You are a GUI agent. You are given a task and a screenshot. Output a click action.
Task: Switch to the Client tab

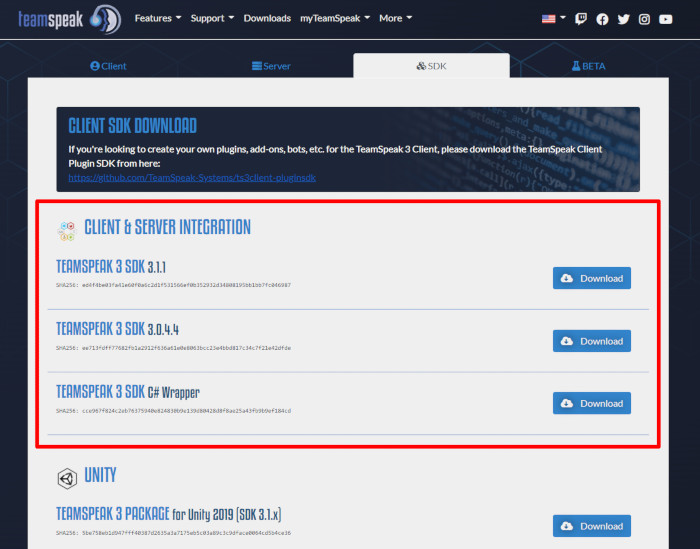coord(108,66)
